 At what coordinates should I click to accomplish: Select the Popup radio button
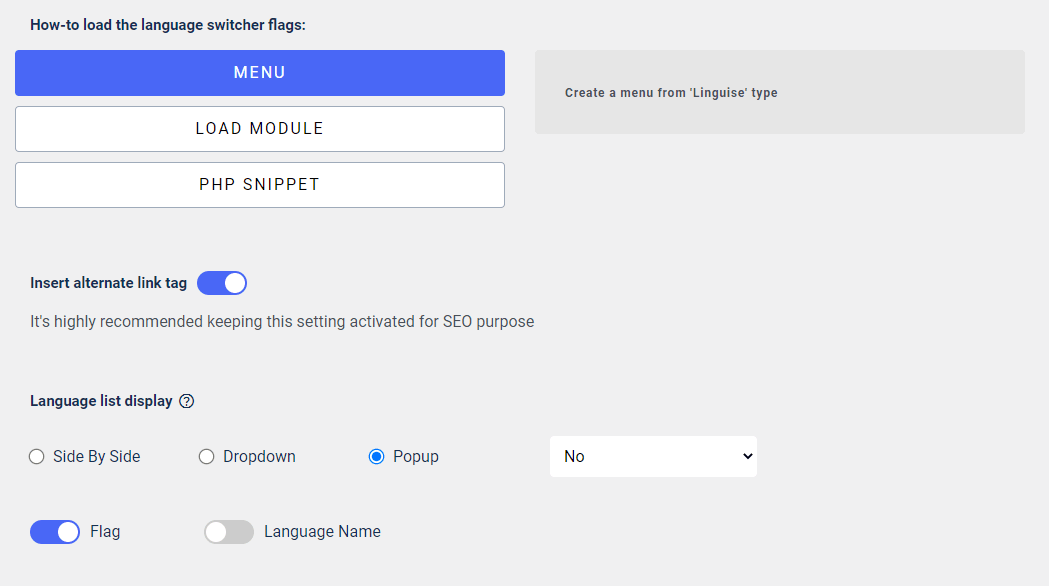click(x=377, y=457)
